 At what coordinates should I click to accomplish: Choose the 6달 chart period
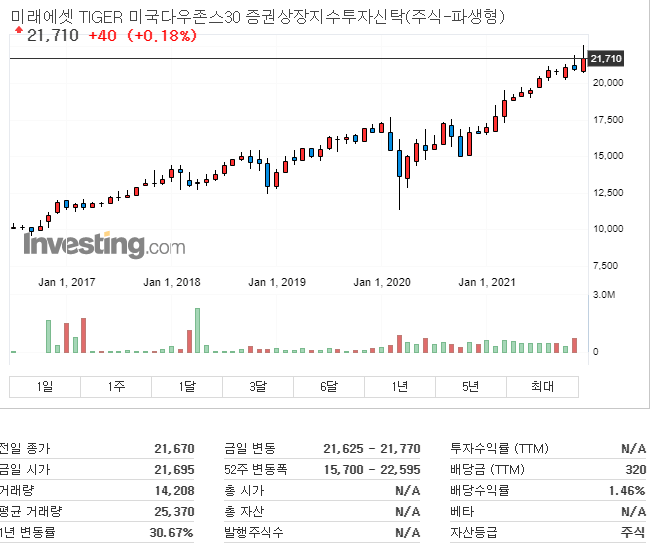click(329, 387)
